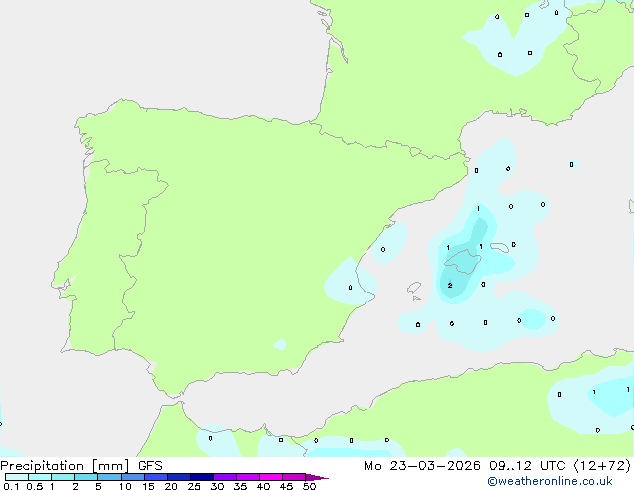Click Ibiza island outline on the map
The width and height of the screenshot is (634, 490).
click(414, 288)
